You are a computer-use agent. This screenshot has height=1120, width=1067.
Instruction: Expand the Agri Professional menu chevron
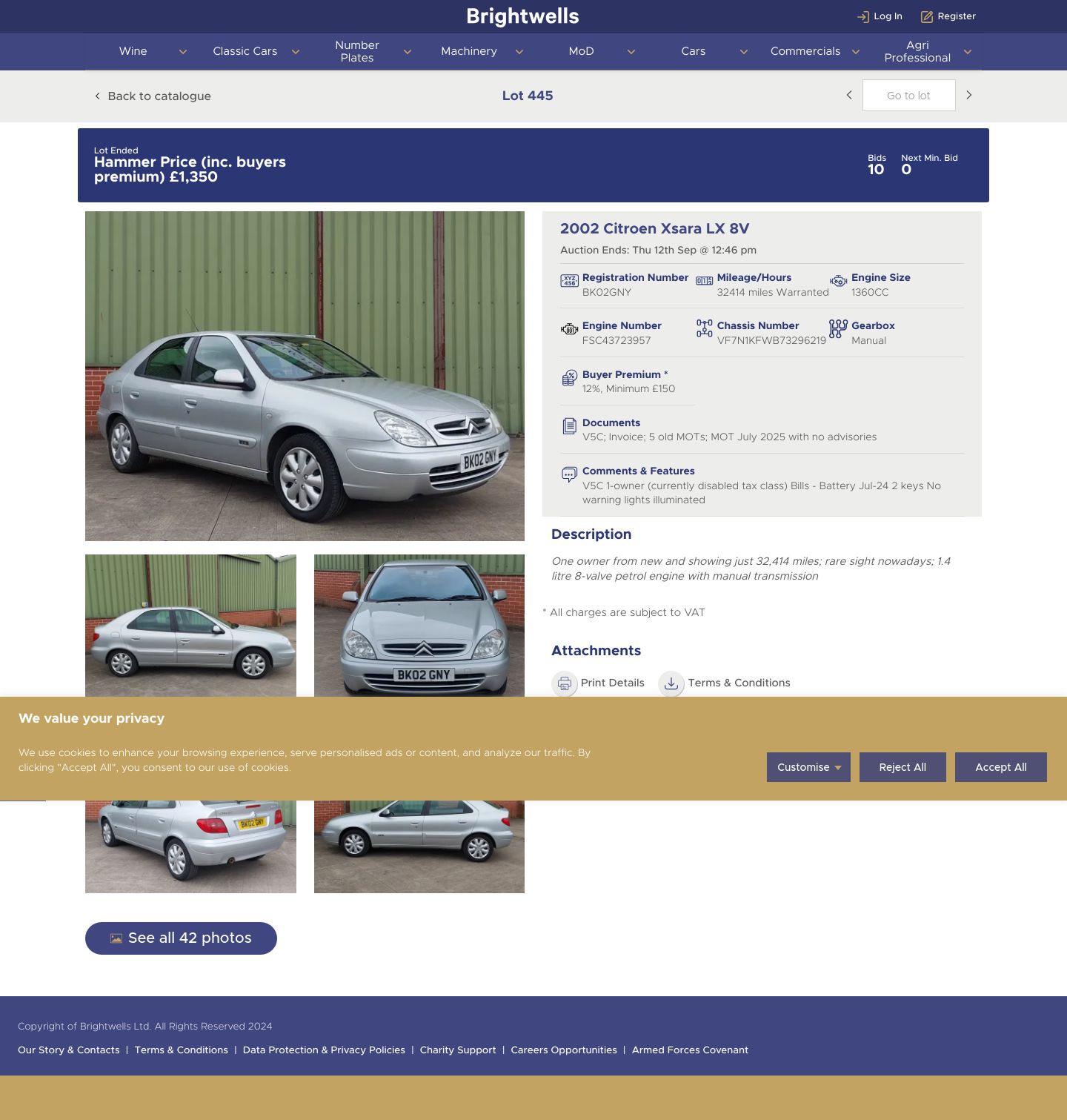[967, 52]
